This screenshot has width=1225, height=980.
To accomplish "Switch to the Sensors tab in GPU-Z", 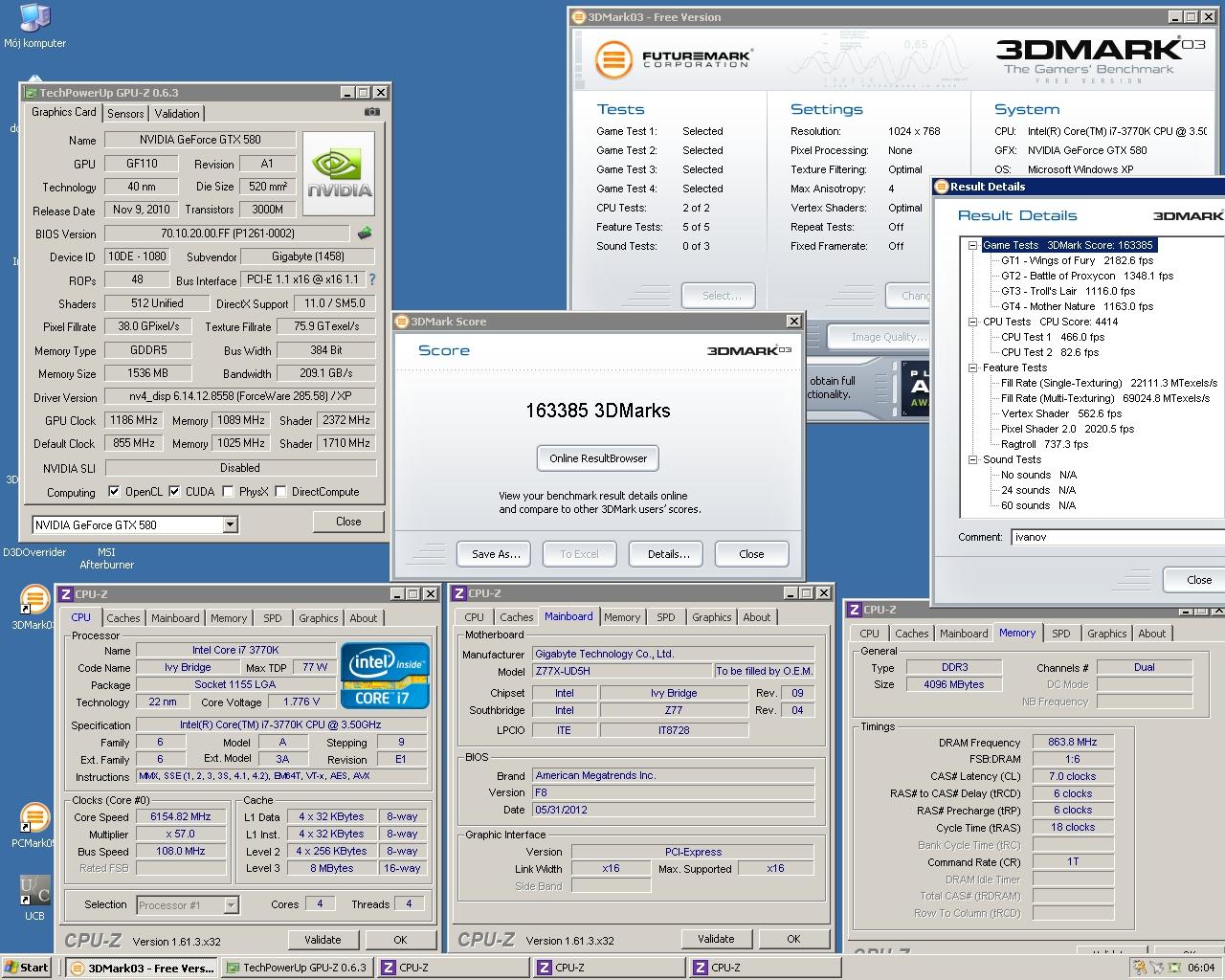I will 125,113.
